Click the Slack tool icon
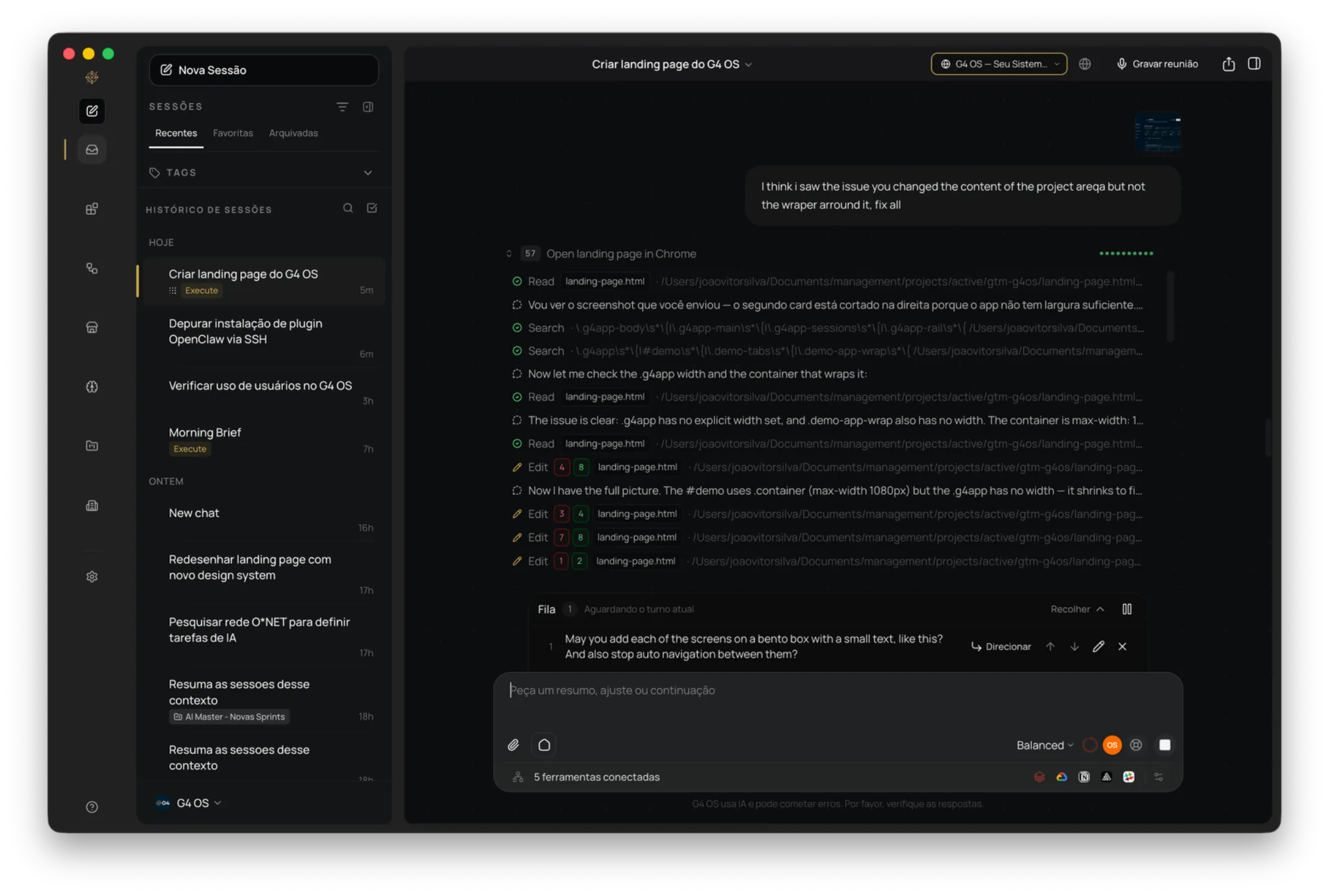Image resolution: width=1329 pixels, height=896 pixels. [x=1128, y=777]
